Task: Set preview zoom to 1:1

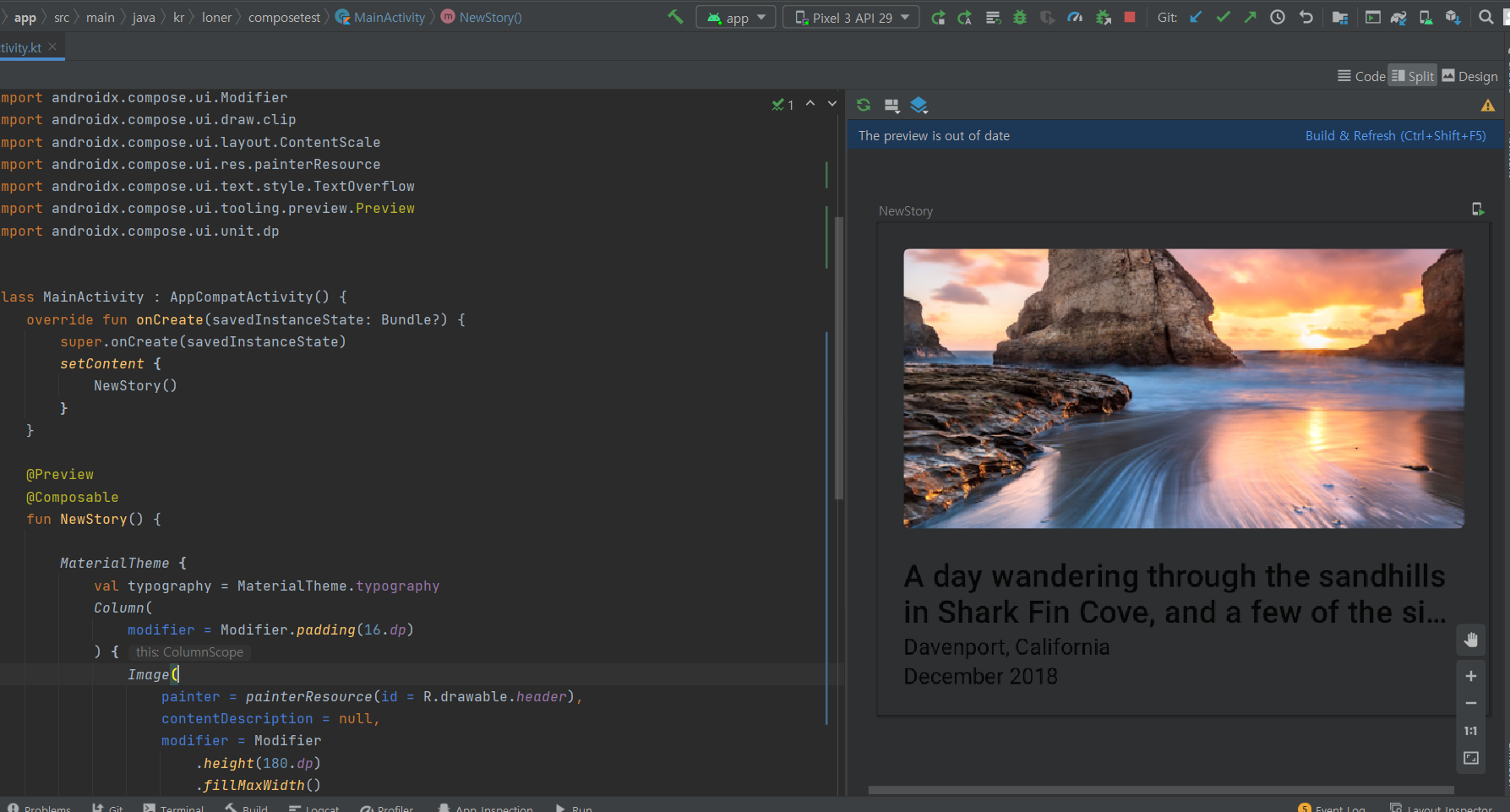Action: (1471, 731)
